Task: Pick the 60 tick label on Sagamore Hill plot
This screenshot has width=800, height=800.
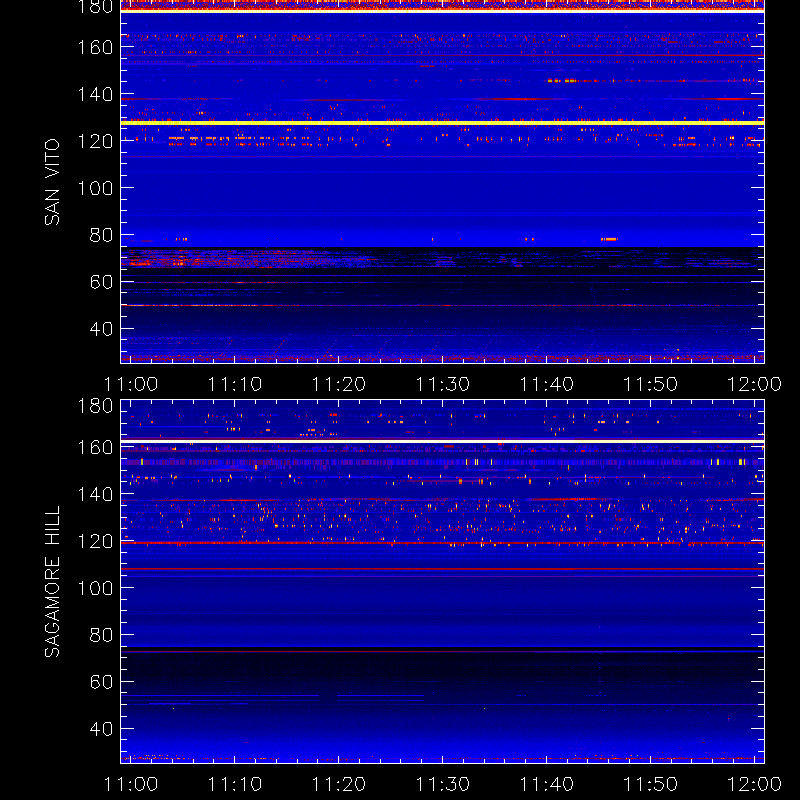Action: point(102,682)
